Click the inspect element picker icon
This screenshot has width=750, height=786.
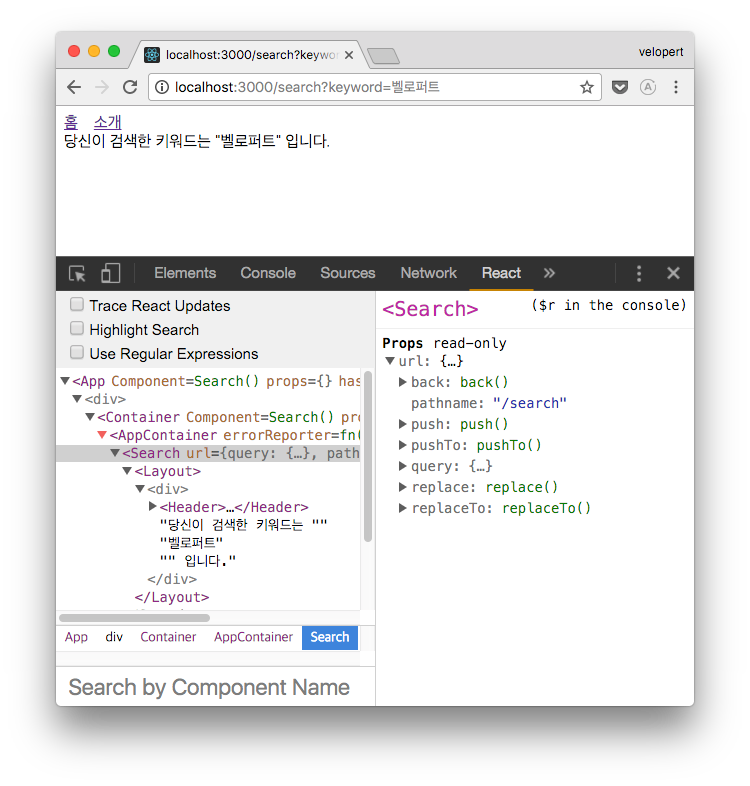coord(77,274)
